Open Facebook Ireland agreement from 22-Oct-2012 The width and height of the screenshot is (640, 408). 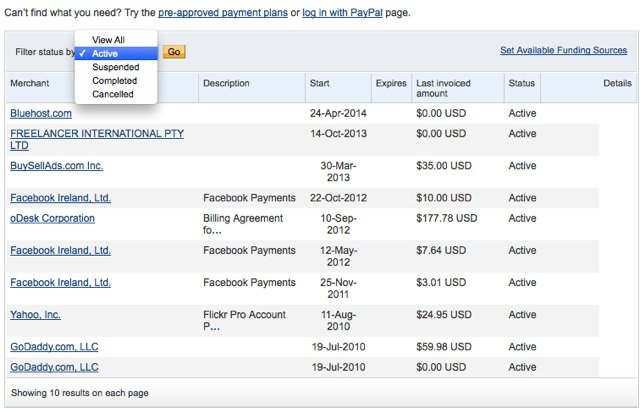pyautogui.click(x=60, y=198)
